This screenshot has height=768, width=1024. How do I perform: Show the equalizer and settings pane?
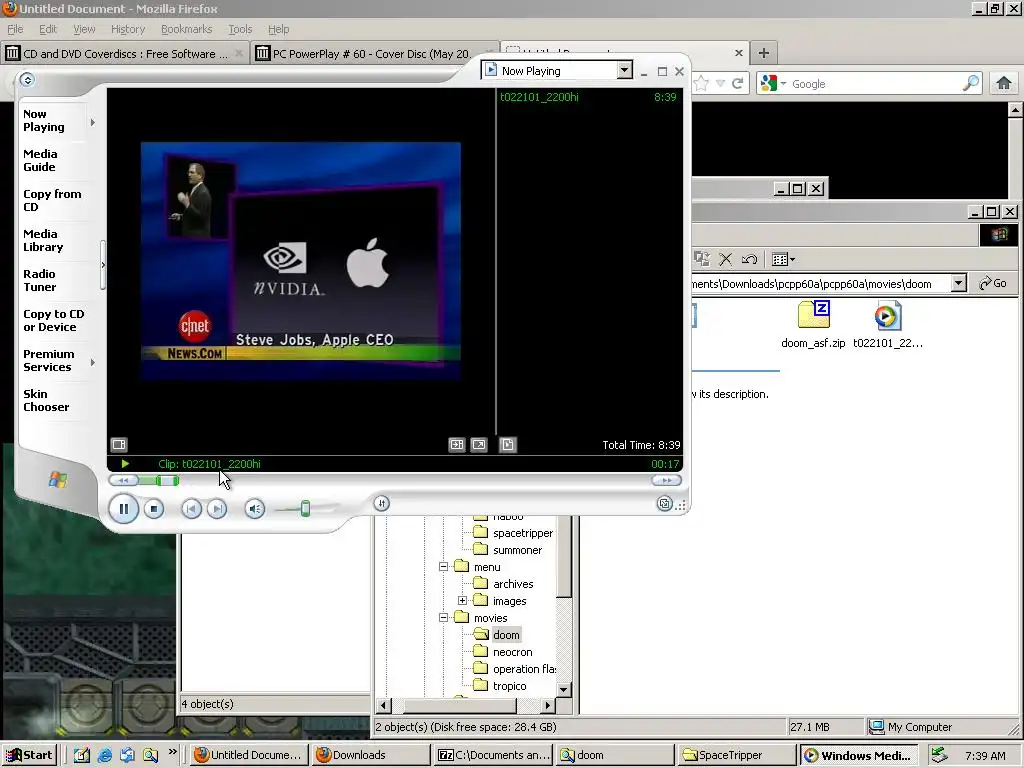[x=119, y=445]
